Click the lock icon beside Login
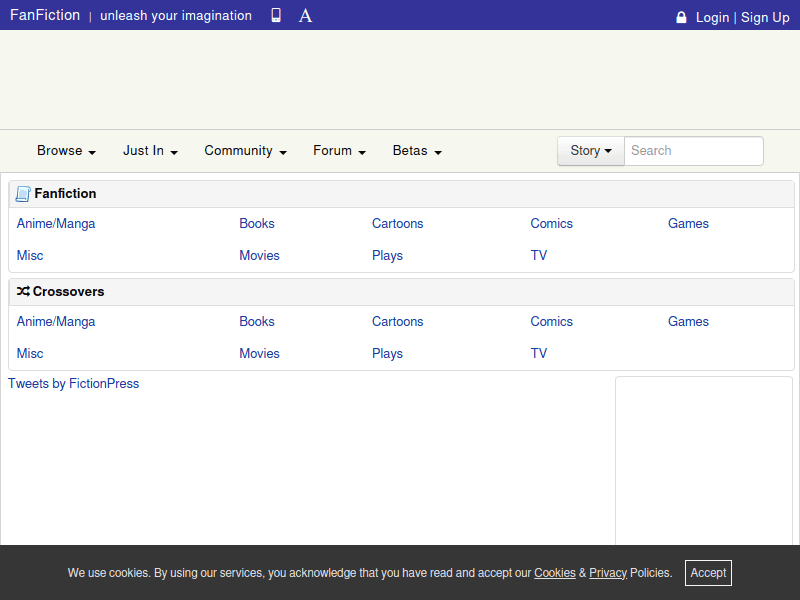 pos(681,17)
